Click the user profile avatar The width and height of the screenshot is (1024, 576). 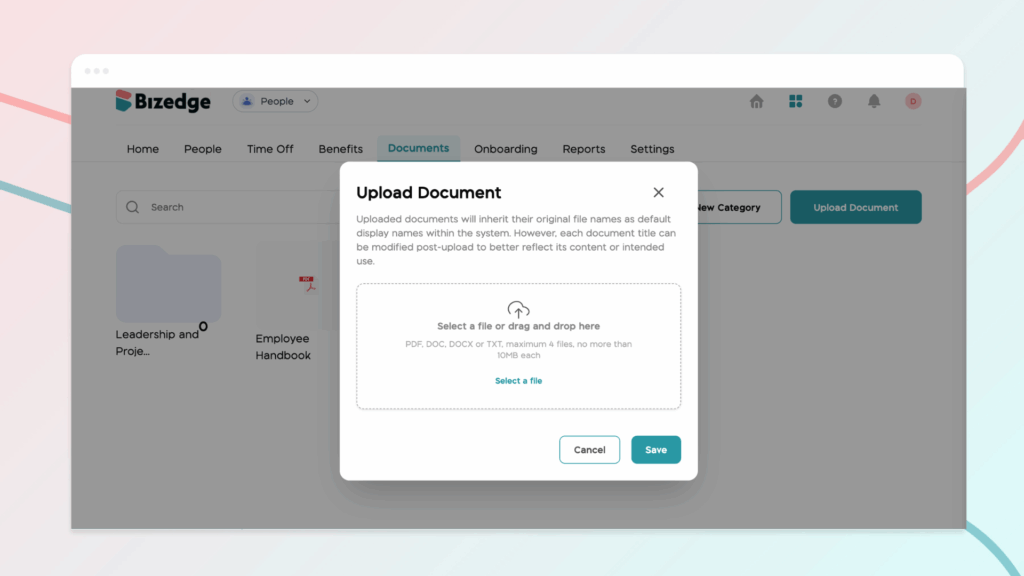pyautogui.click(x=913, y=101)
